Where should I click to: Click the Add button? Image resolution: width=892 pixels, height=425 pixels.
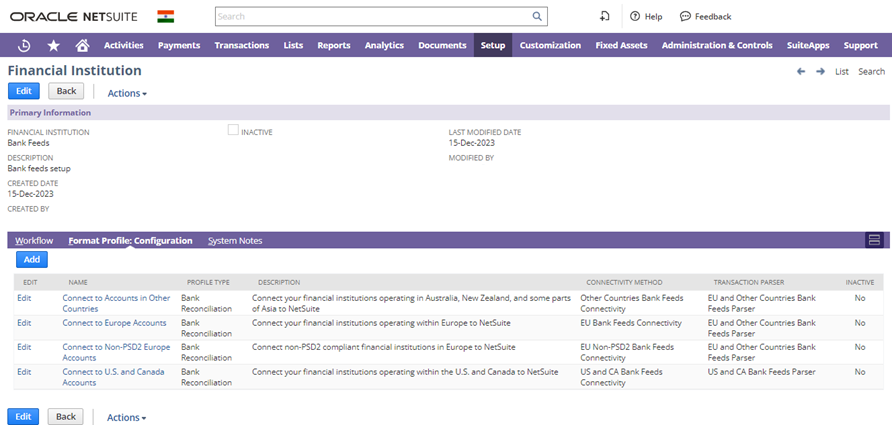32,259
